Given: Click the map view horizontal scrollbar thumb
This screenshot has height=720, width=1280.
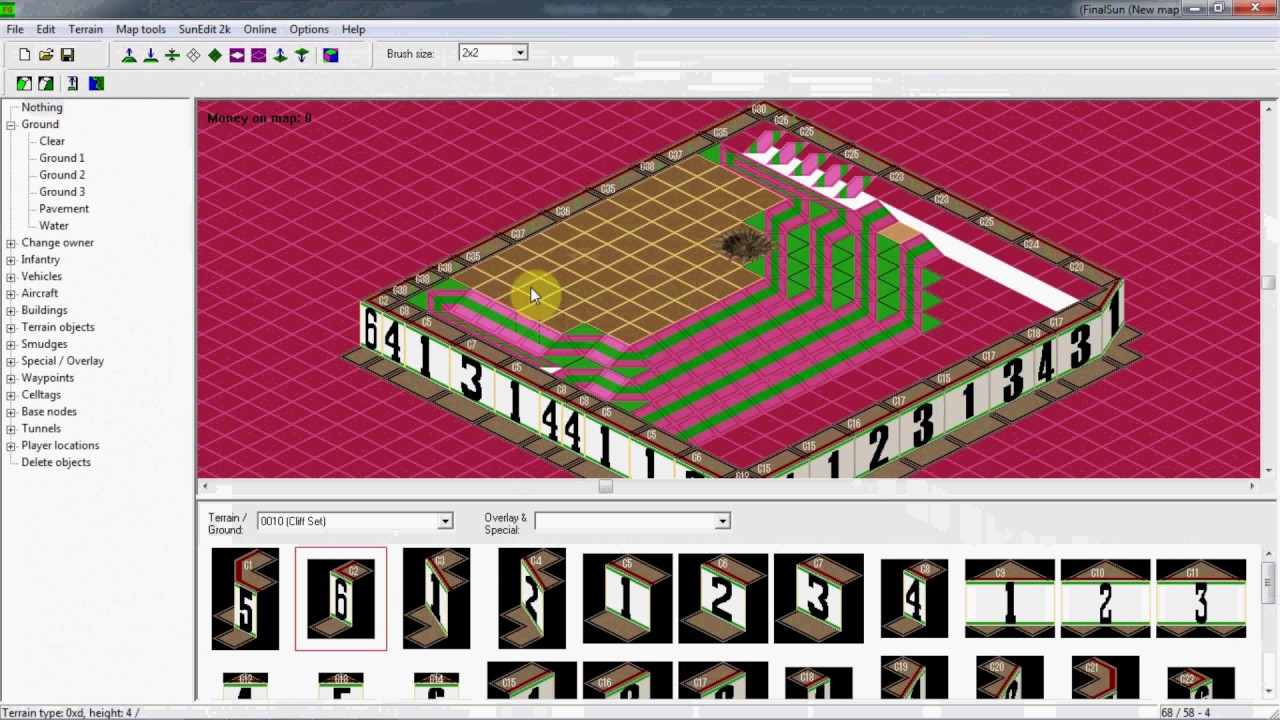Looking at the screenshot, I should pyautogui.click(x=605, y=486).
